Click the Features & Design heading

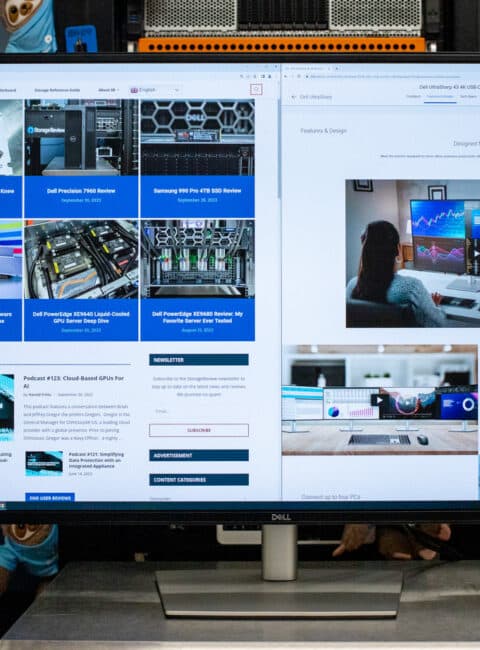click(323, 131)
